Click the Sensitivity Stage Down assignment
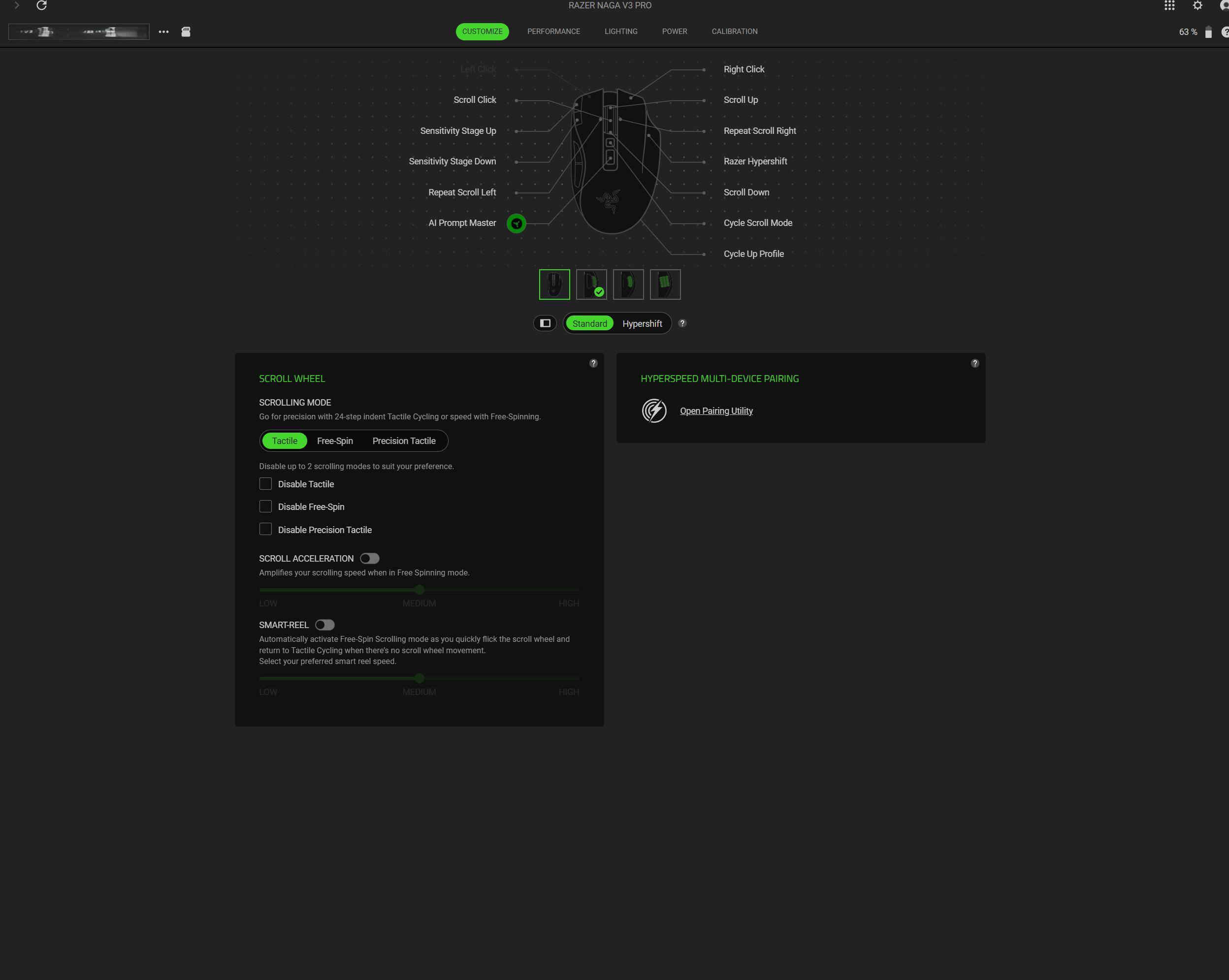1229x980 pixels. (452, 162)
